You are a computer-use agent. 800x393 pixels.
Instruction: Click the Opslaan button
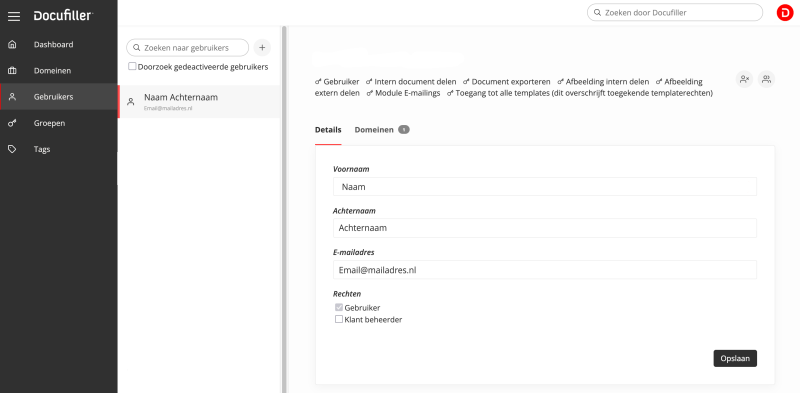coord(735,358)
